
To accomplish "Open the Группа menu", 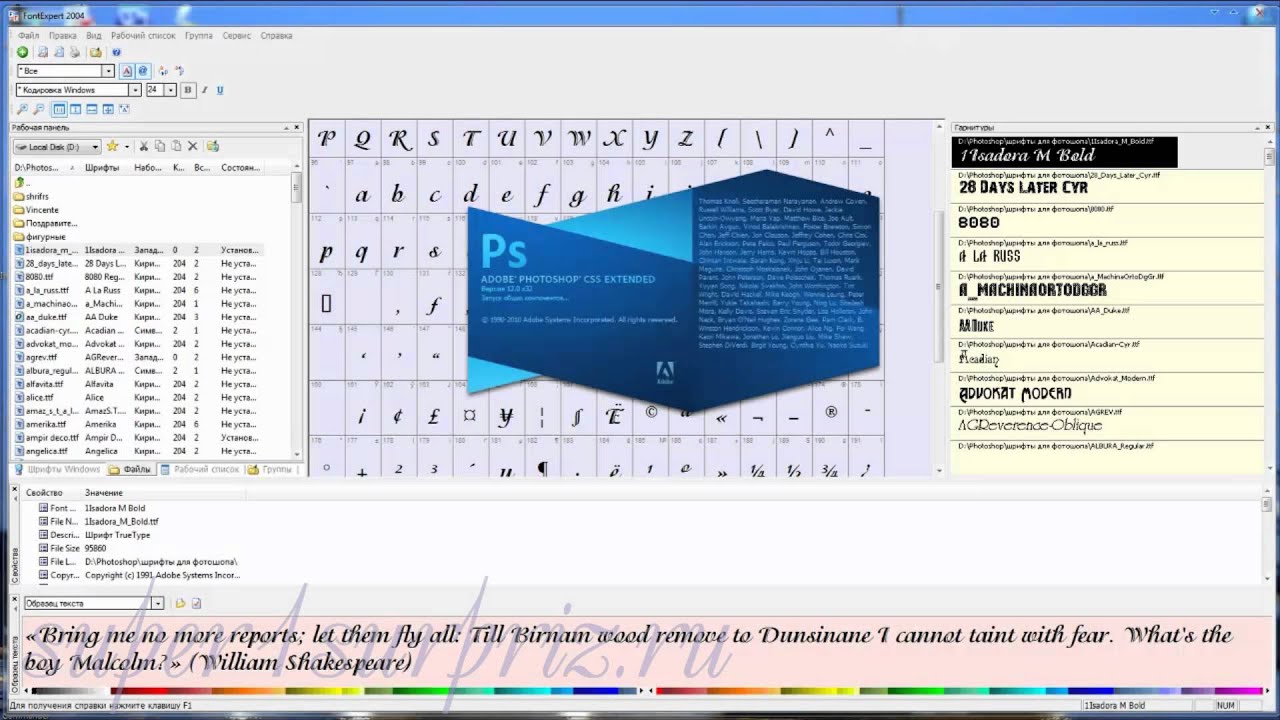I will tap(198, 35).
